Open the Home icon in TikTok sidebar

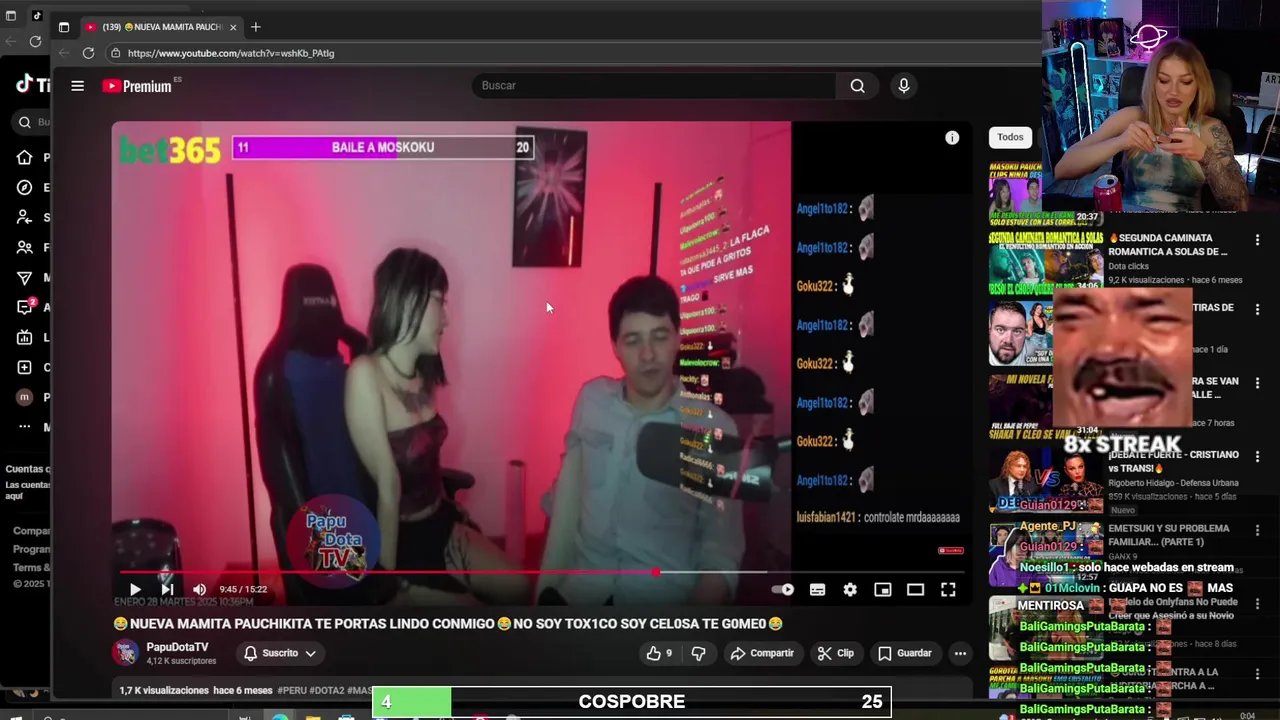coord(24,157)
